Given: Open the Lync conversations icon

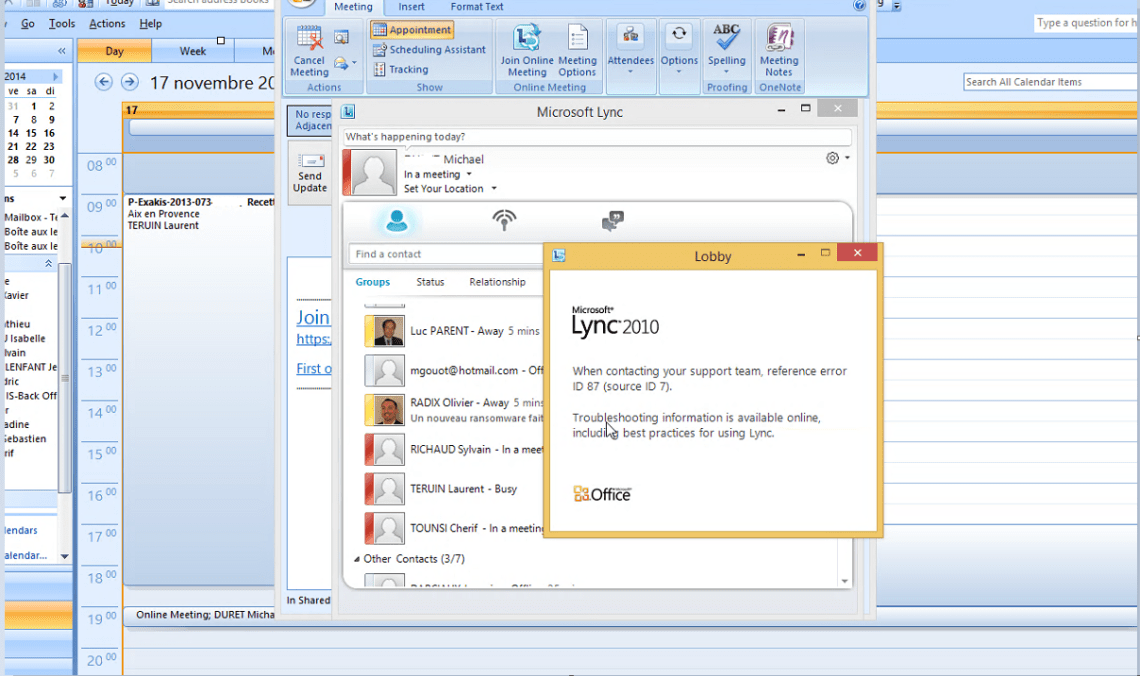Looking at the screenshot, I should (612, 221).
